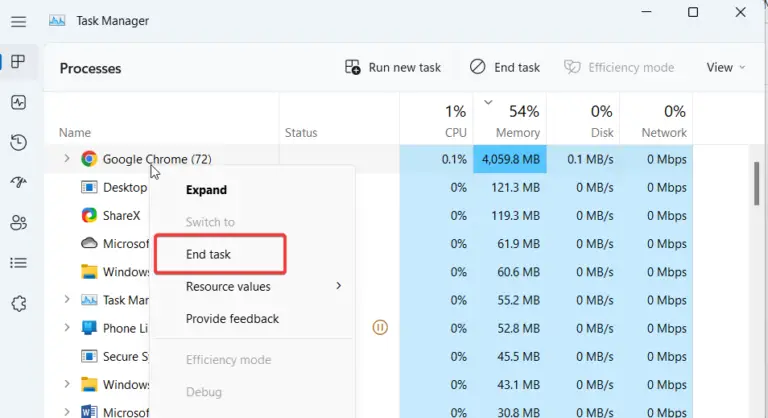Open the hamburger navigation menu
Image resolution: width=768 pixels, height=418 pixels.
(x=19, y=22)
